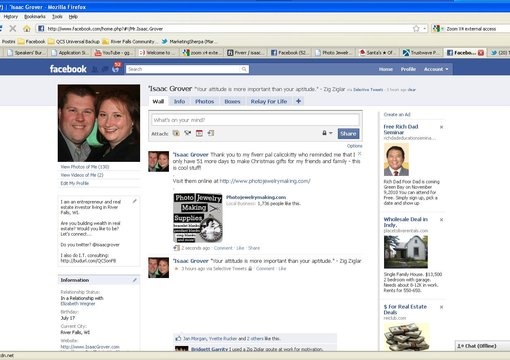Screen dimensions: 510x360
Task: Click the Home icon in Firefox toolbar
Action: 27,29
